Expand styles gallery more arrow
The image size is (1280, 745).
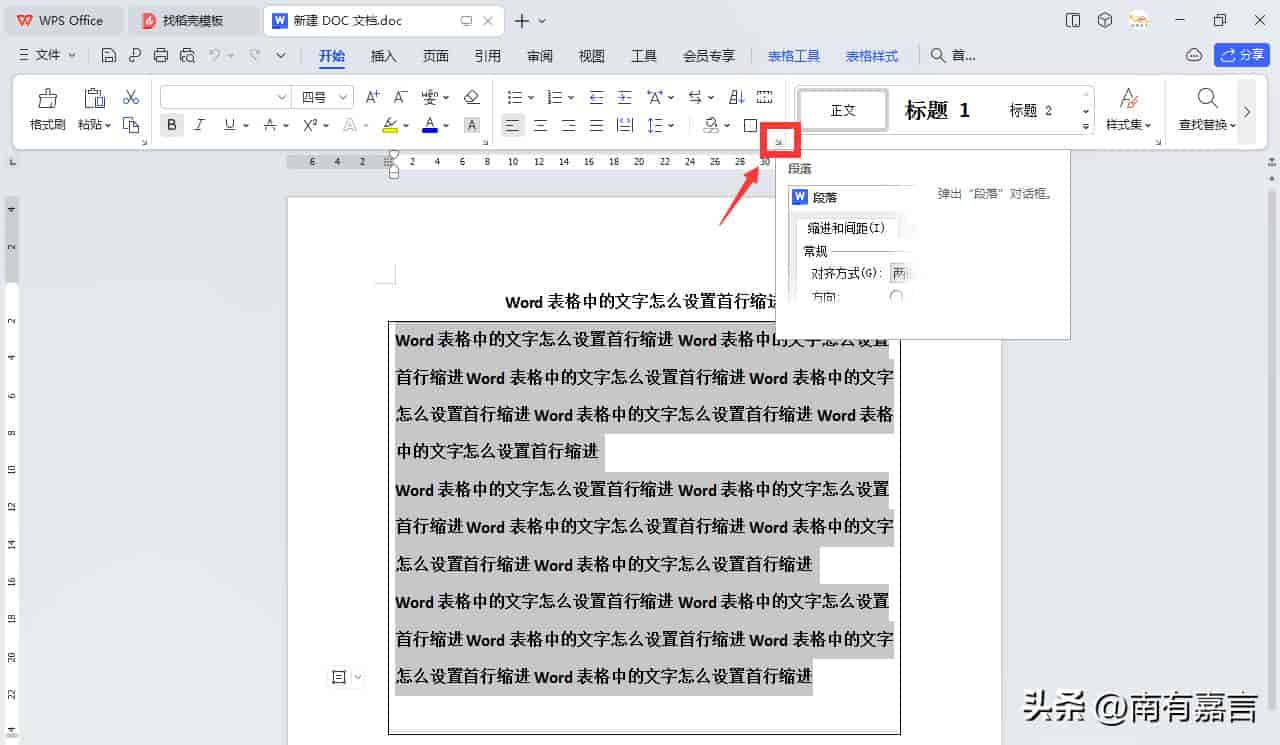tap(1087, 127)
